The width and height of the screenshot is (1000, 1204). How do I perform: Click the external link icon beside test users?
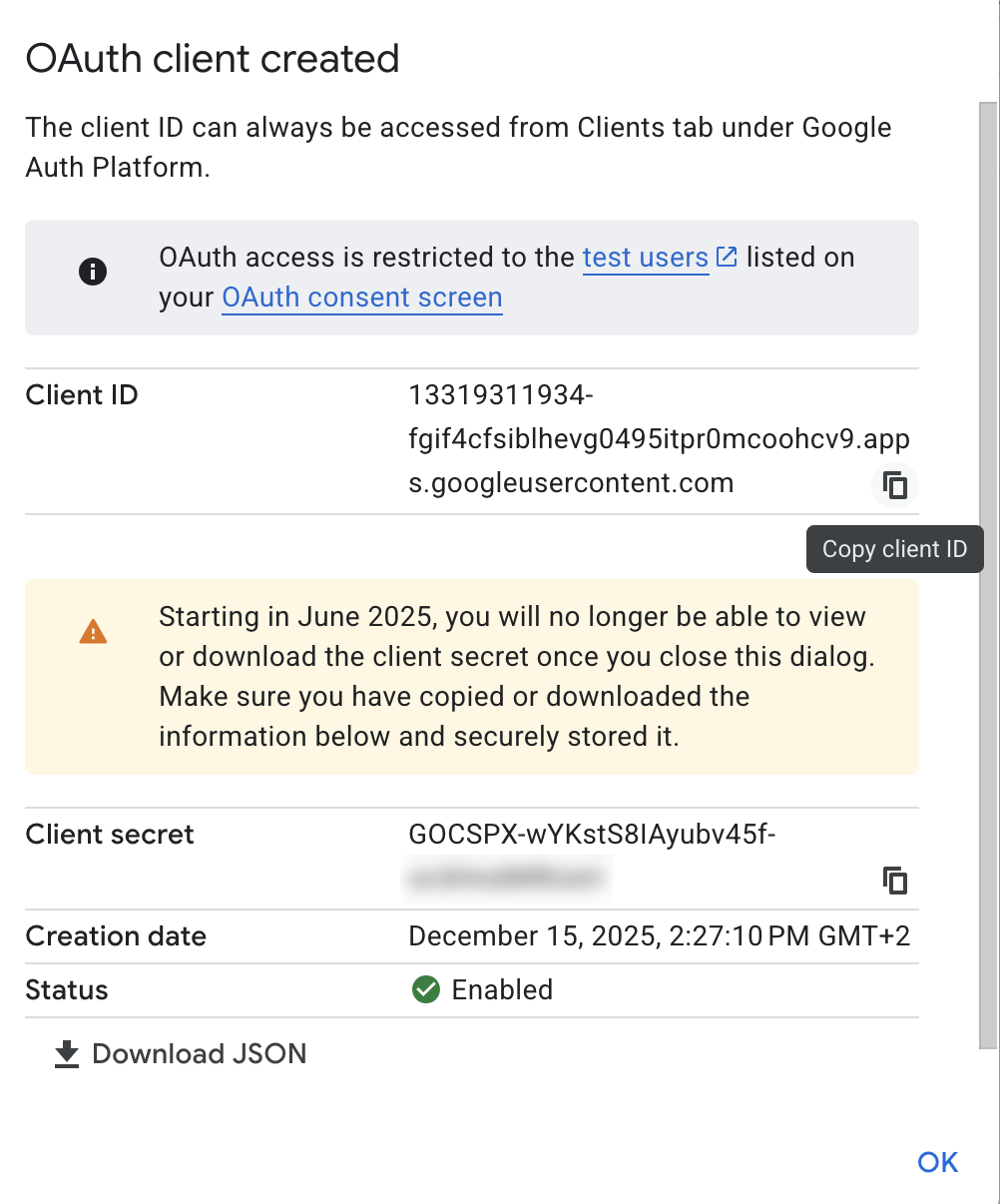coord(727,257)
